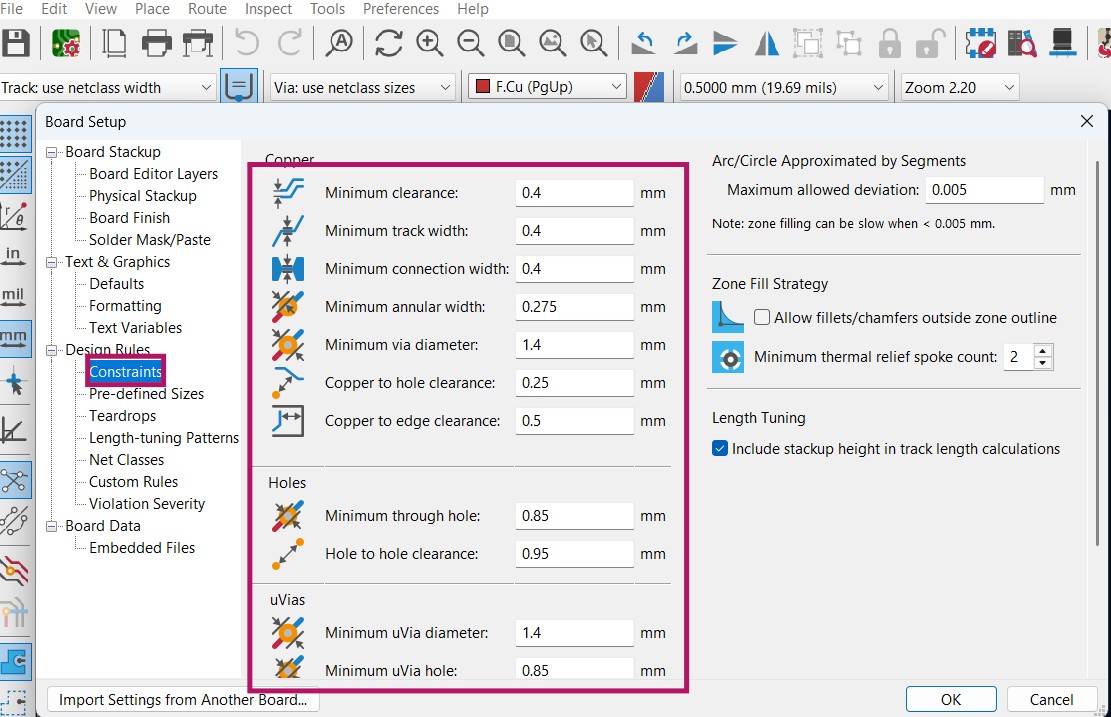Uncheck Include stackup height in track length
The width and height of the screenshot is (1111, 717).
pos(720,448)
